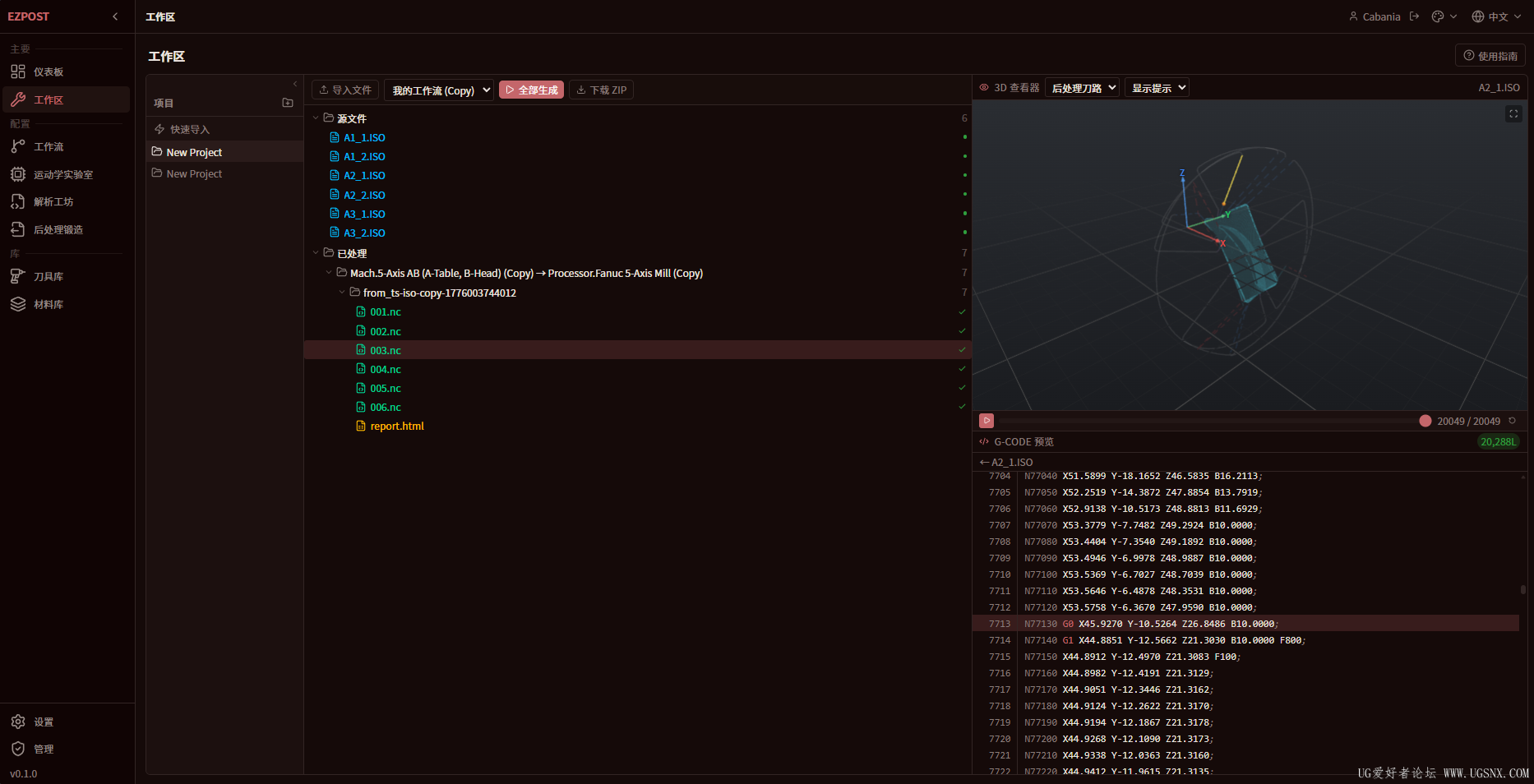Click the logout icon beside Cabania

coord(1414,16)
